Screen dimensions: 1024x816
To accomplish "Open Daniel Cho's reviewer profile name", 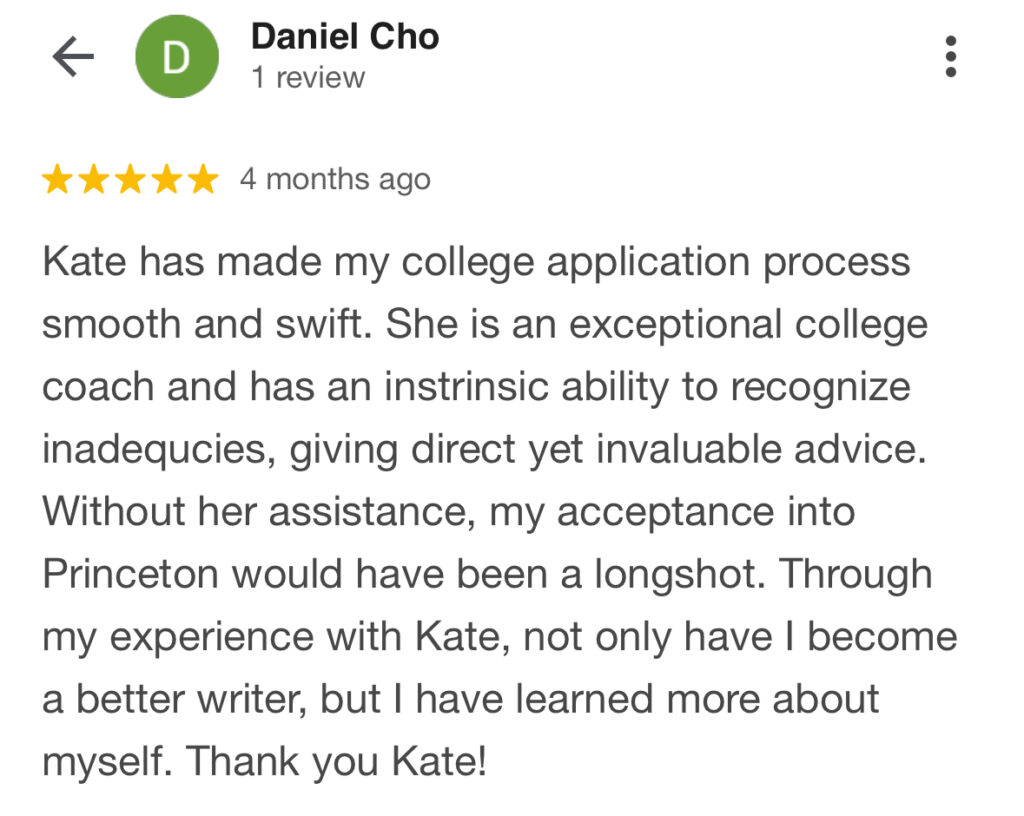I will (345, 37).
